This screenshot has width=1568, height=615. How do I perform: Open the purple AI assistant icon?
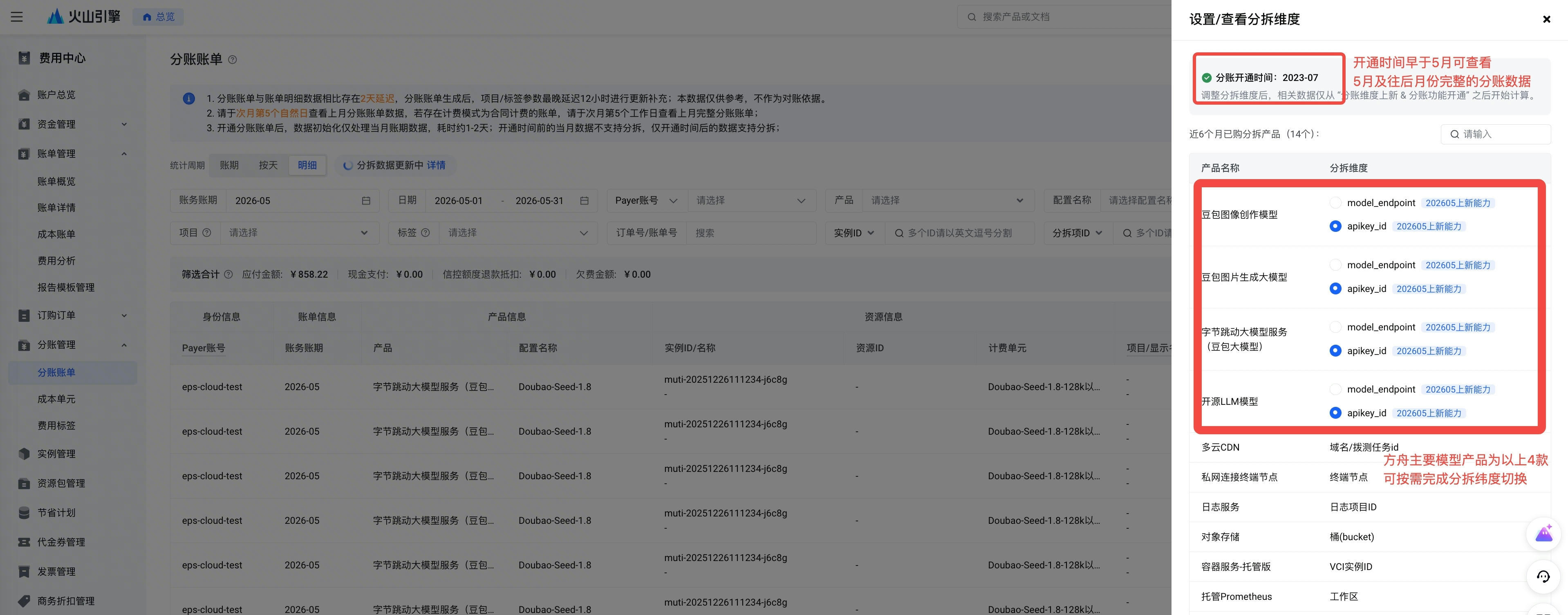[x=1543, y=534]
